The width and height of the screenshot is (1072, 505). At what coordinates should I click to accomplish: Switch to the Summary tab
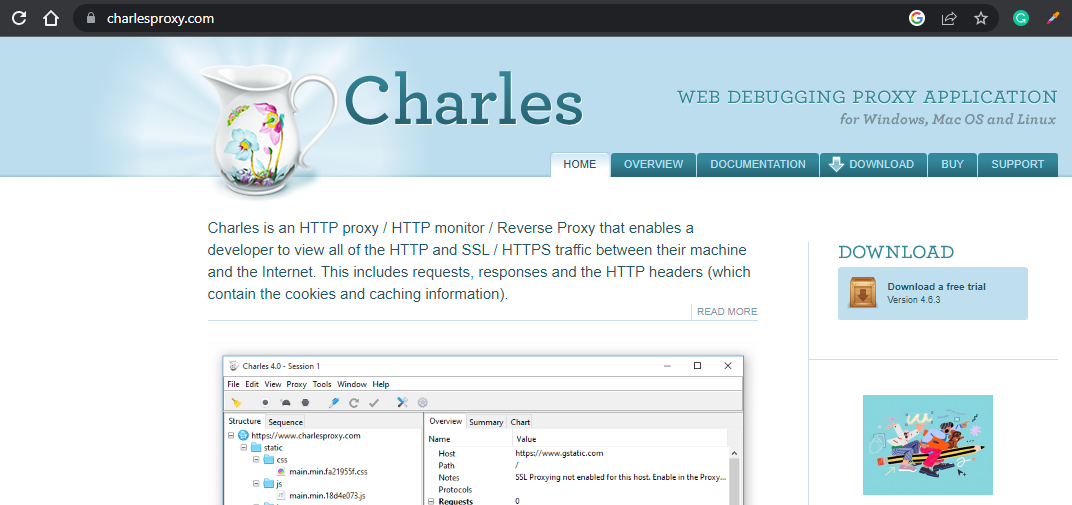(486, 422)
